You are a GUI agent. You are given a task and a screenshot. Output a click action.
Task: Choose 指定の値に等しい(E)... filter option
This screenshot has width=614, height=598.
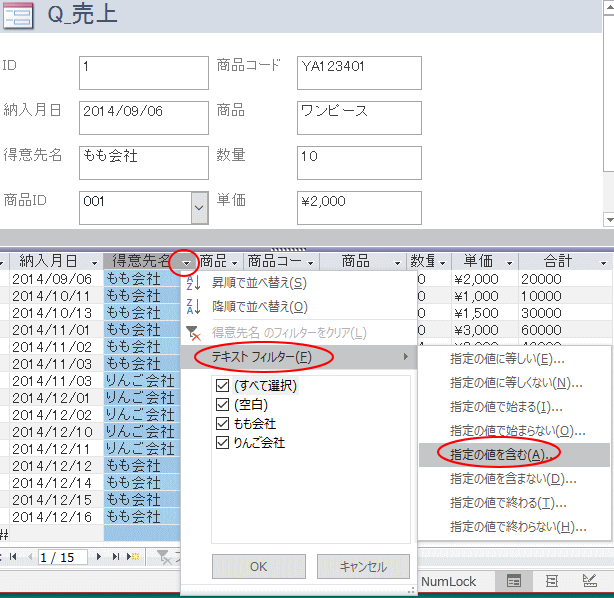pyautogui.click(x=515, y=359)
